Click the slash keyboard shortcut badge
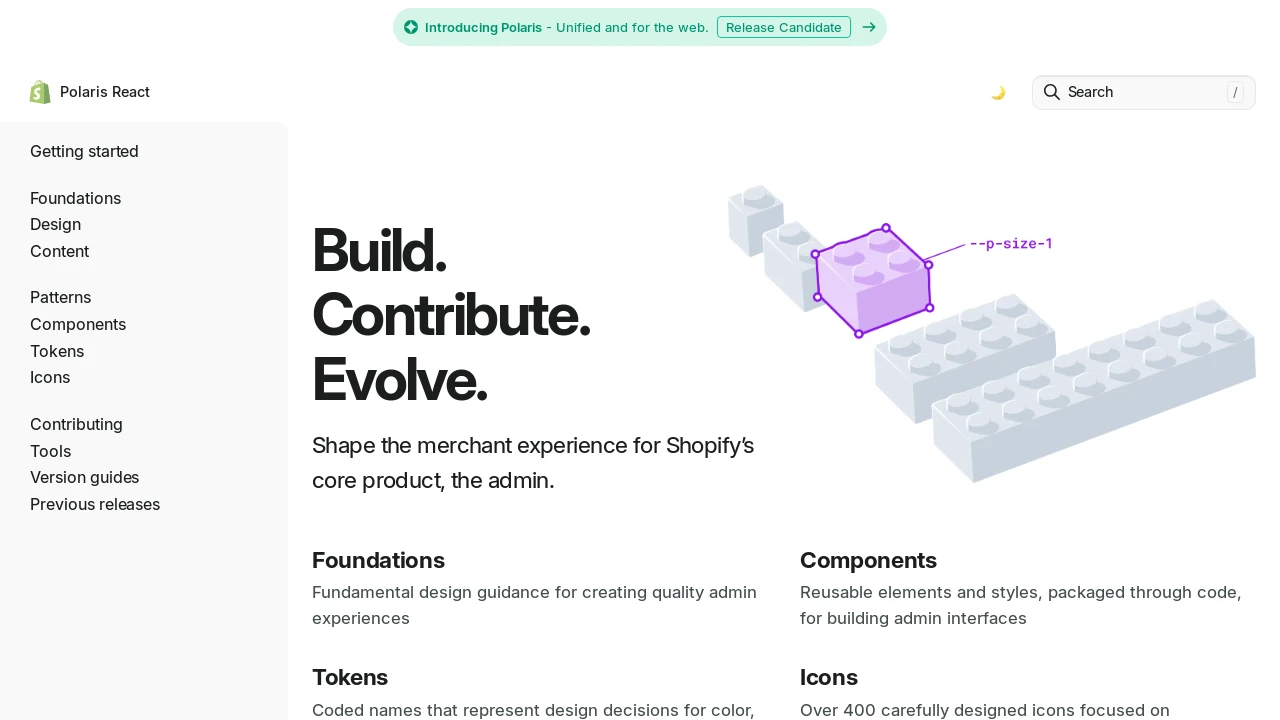1280x720 pixels. (x=1235, y=92)
